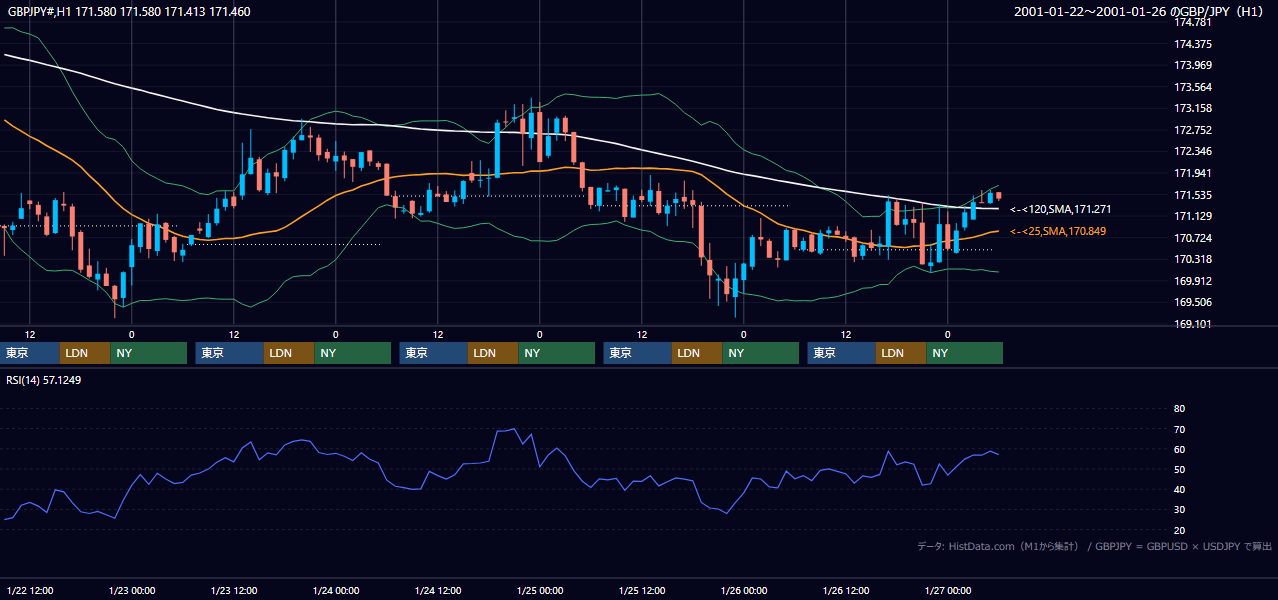Screen dimensions: 1278x600
Task: Click the HistData.com data source note
Action: click(x=1094, y=546)
